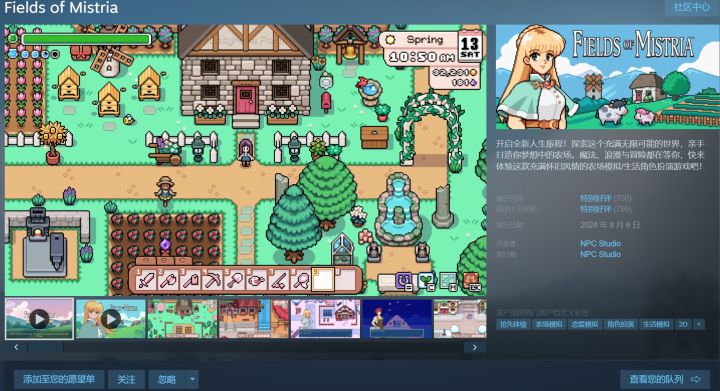Click the Fields of Mistria header capsule image
720x391 pixels.
click(x=608, y=77)
